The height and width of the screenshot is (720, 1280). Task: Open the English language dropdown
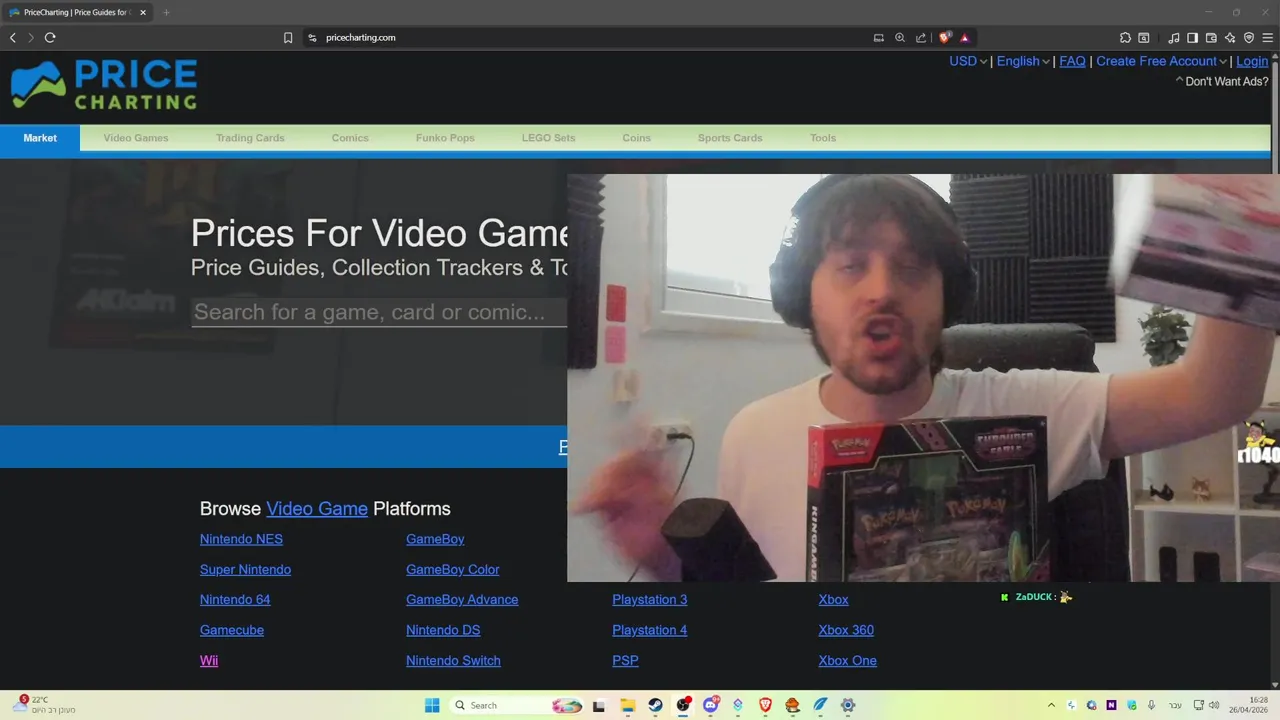(x=1023, y=61)
